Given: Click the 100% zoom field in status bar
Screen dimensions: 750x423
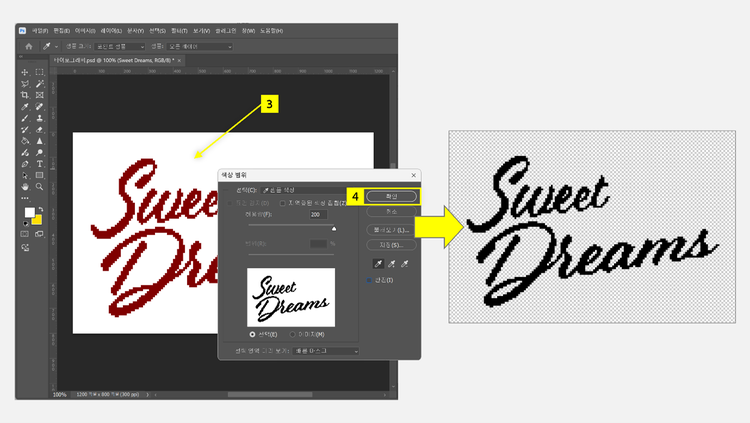Looking at the screenshot, I should coord(60,395).
